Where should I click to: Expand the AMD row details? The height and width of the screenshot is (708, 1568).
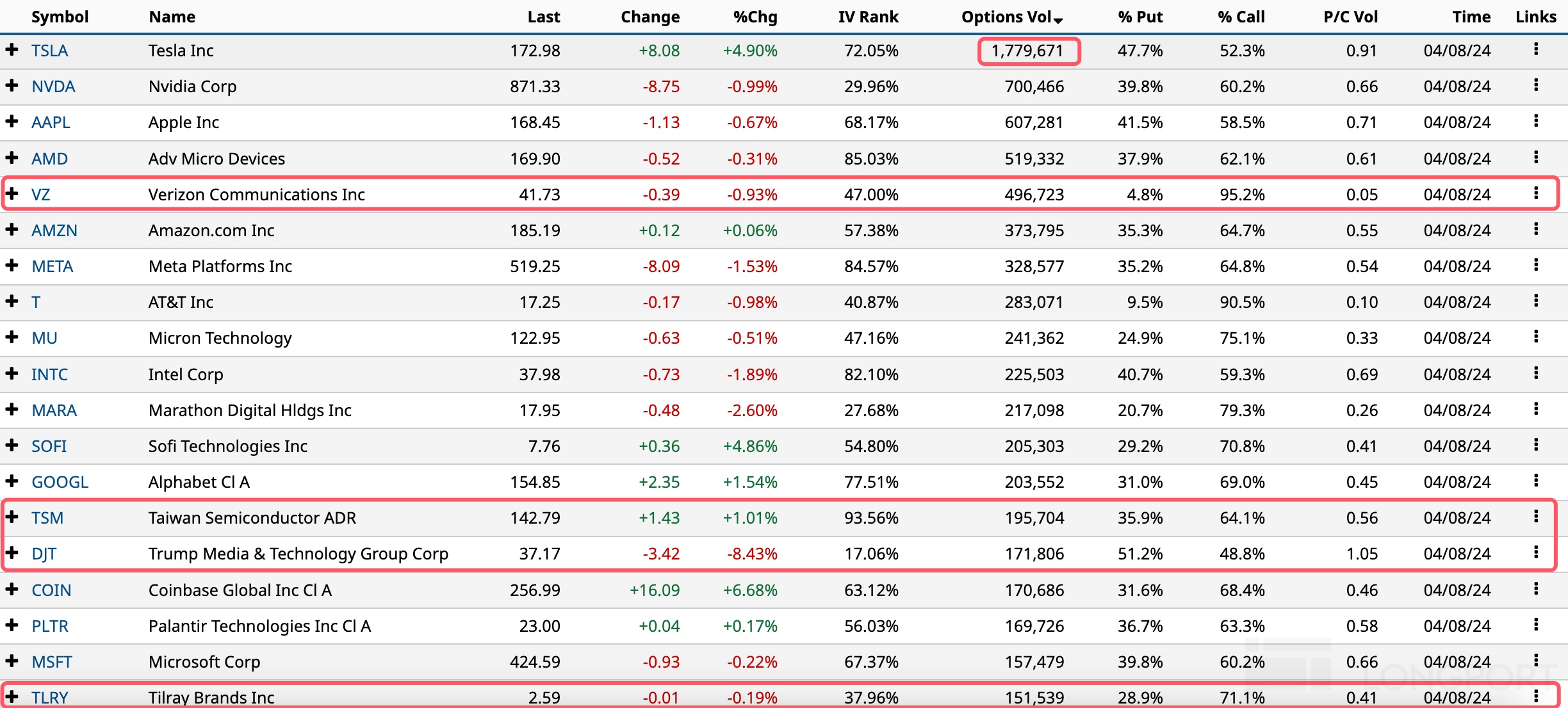click(12, 157)
